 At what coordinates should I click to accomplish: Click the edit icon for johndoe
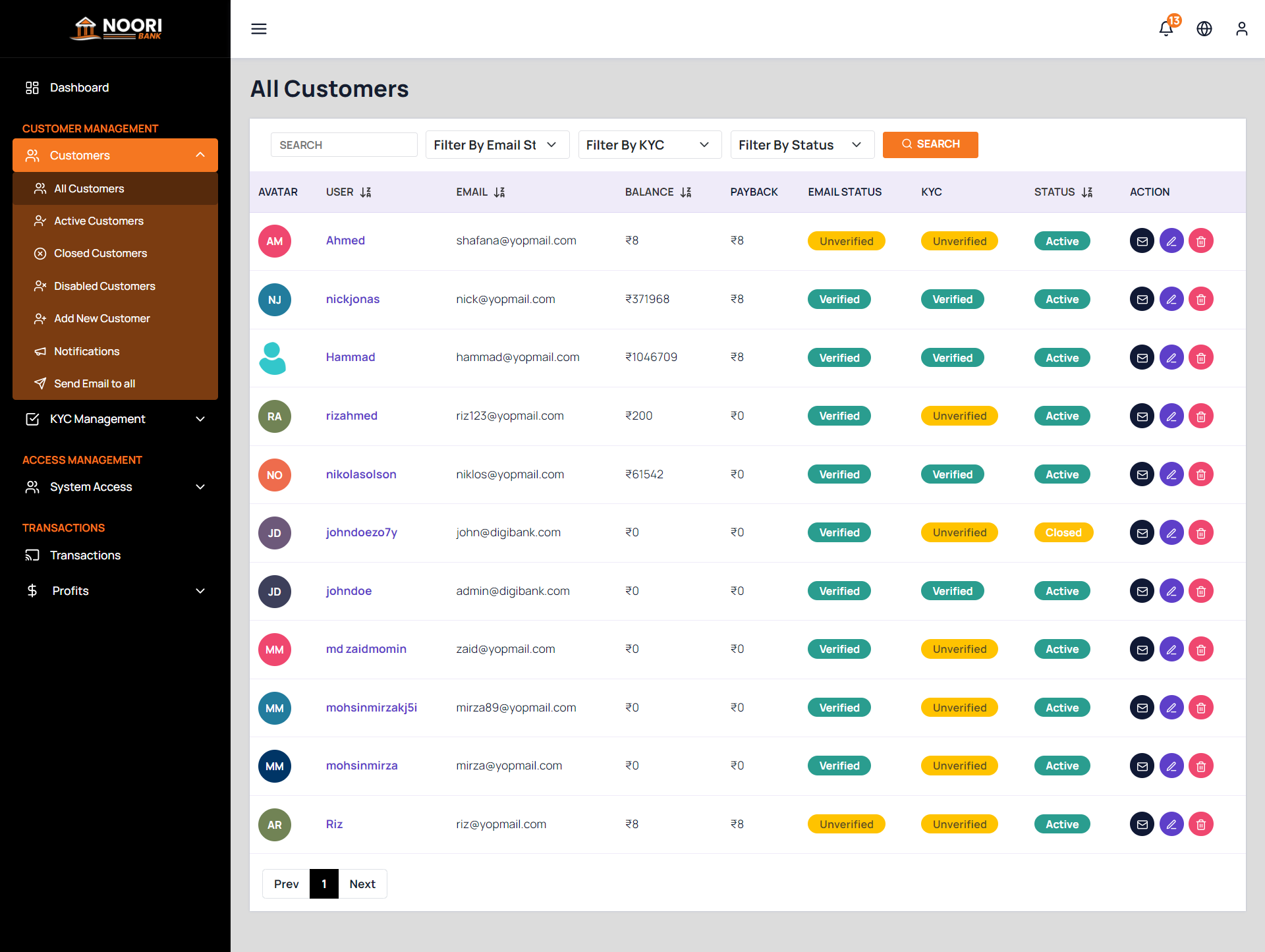[1171, 591]
